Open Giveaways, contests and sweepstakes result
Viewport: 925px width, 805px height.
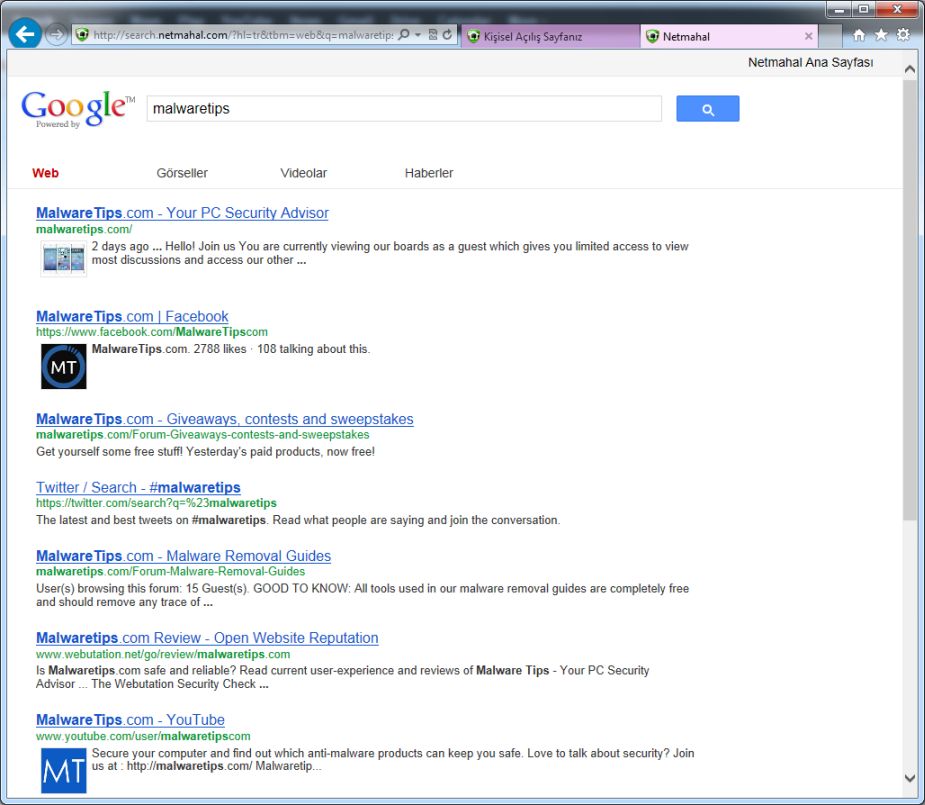pyautogui.click(x=225, y=419)
